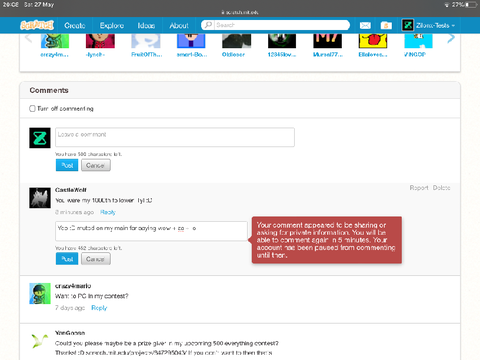Open the green plant avatar commenter profile
480x360 pixels.
tap(40, 341)
